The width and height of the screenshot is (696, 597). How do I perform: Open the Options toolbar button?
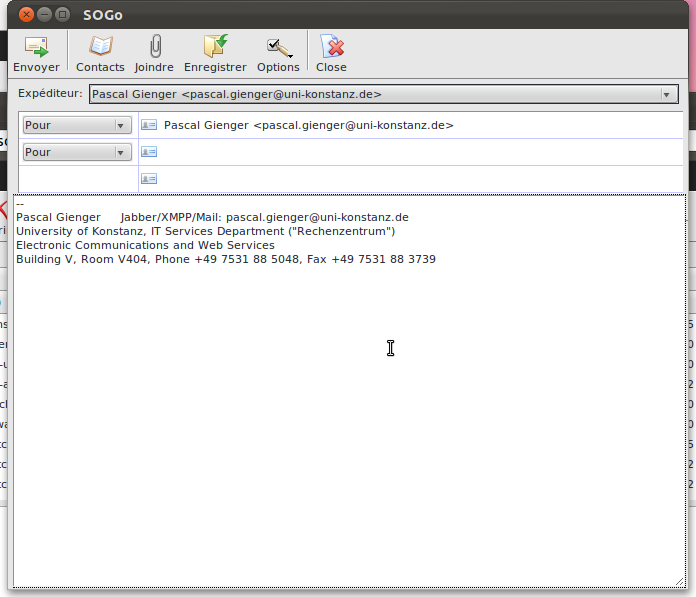(x=278, y=47)
